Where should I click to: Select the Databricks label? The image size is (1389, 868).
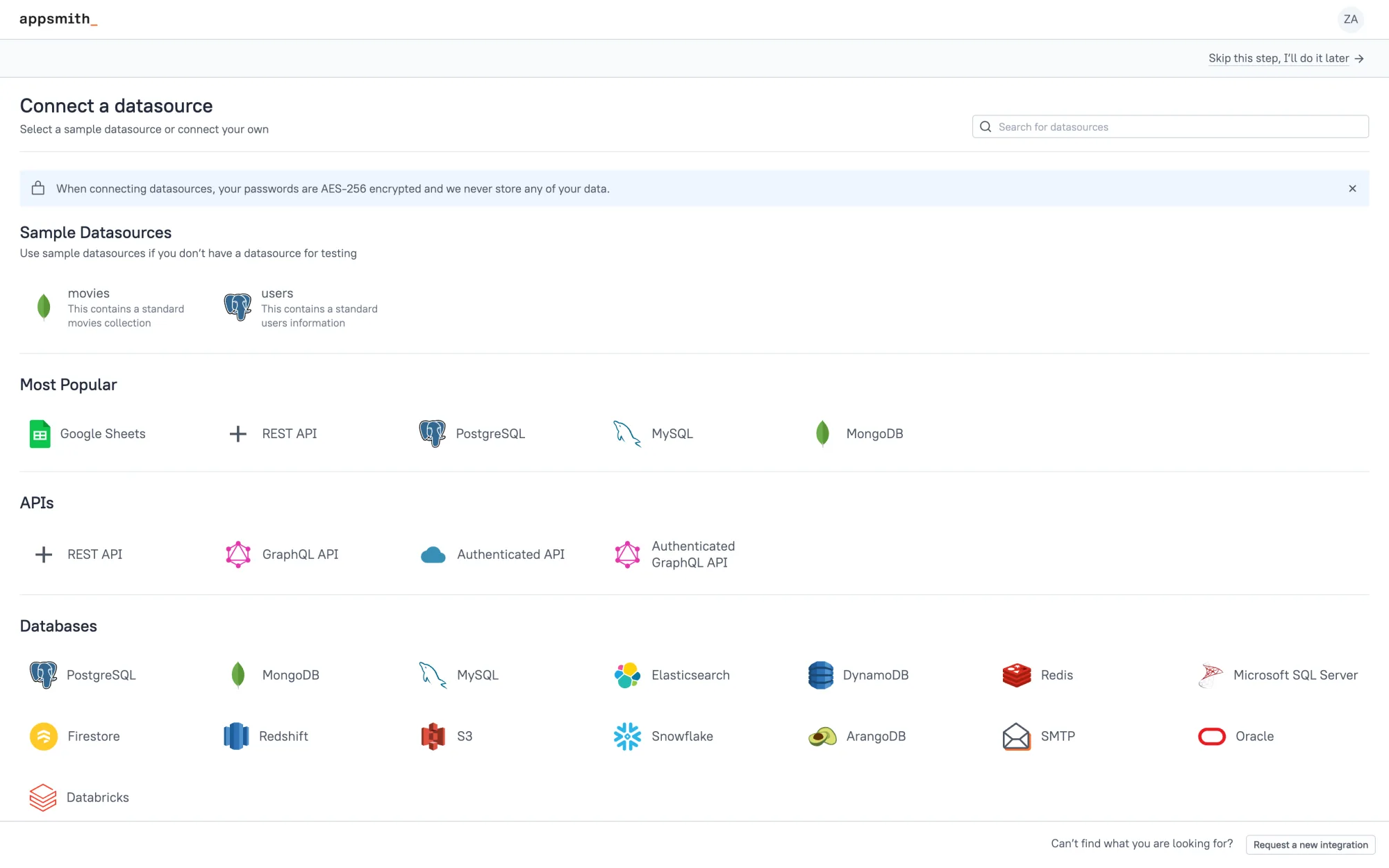click(x=98, y=797)
